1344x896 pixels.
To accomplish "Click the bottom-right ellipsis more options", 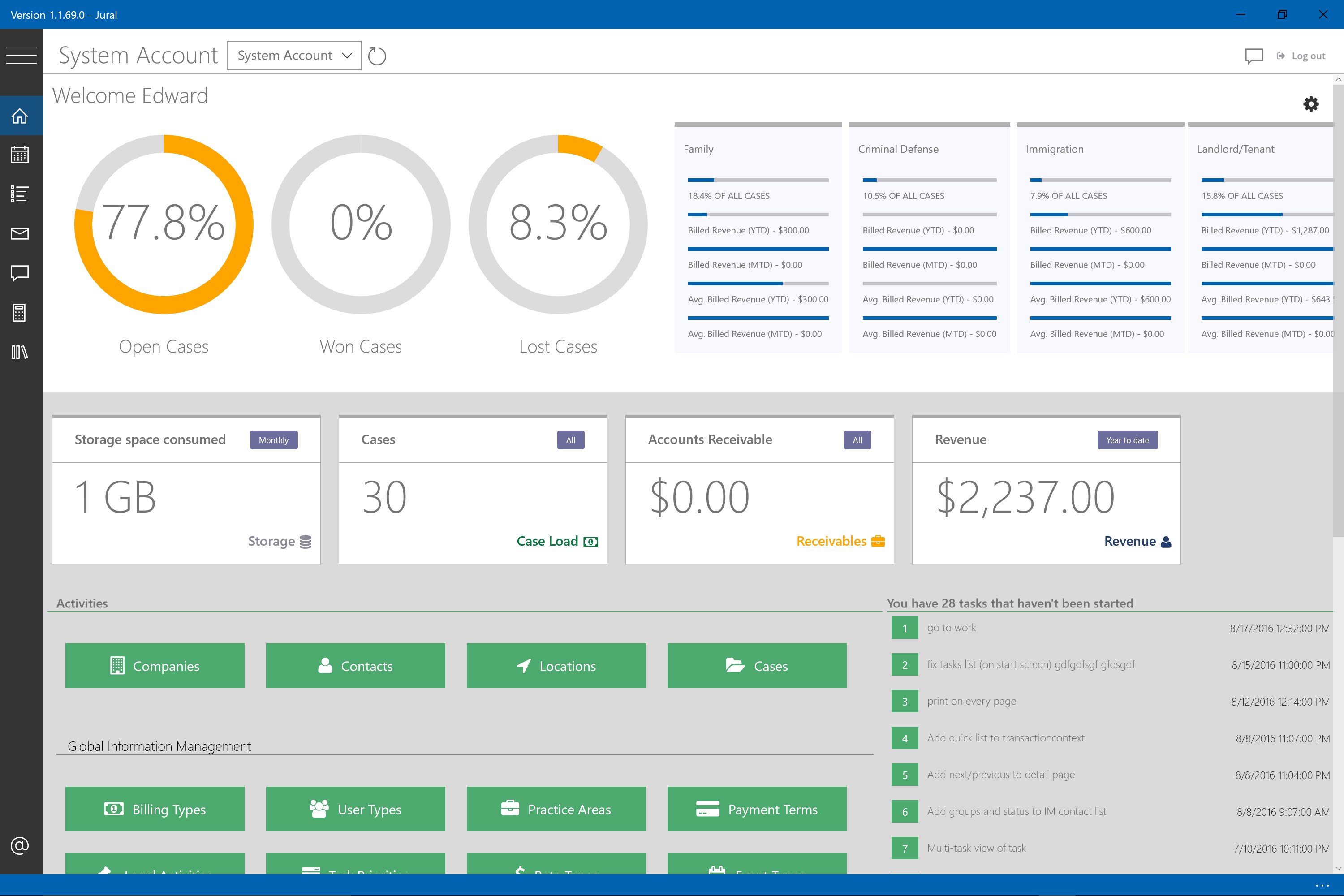I will (1322, 886).
